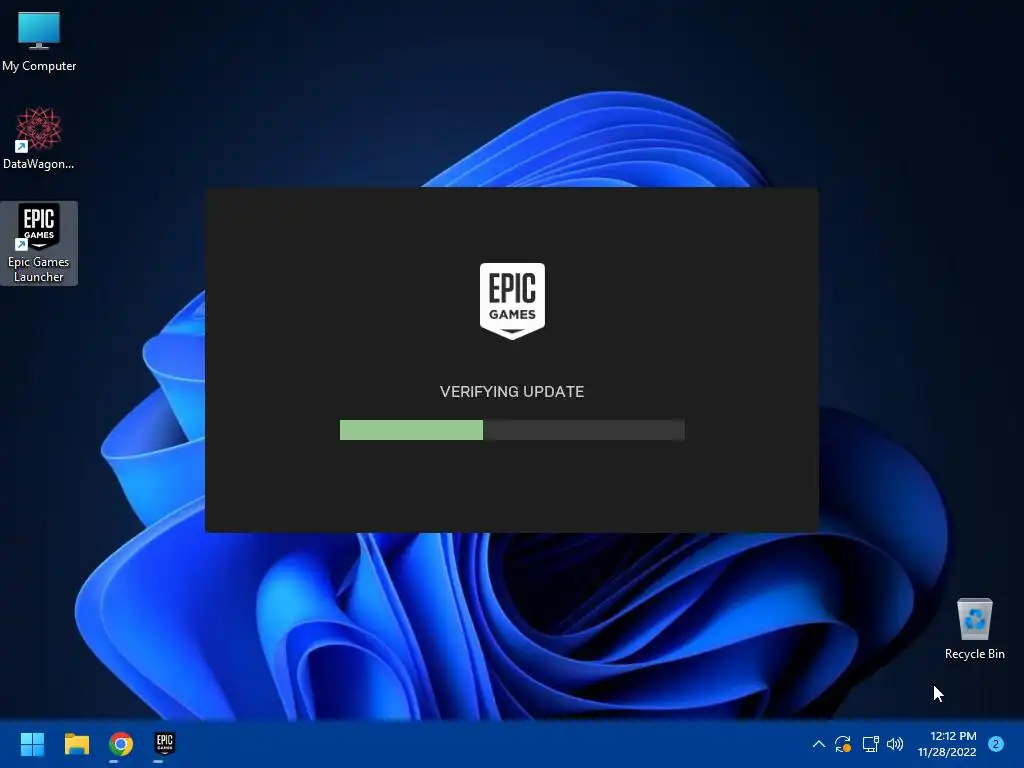Open the notification badge showing 2
This screenshot has width=1024, height=768.
pyautogui.click(x=996, y=744)
